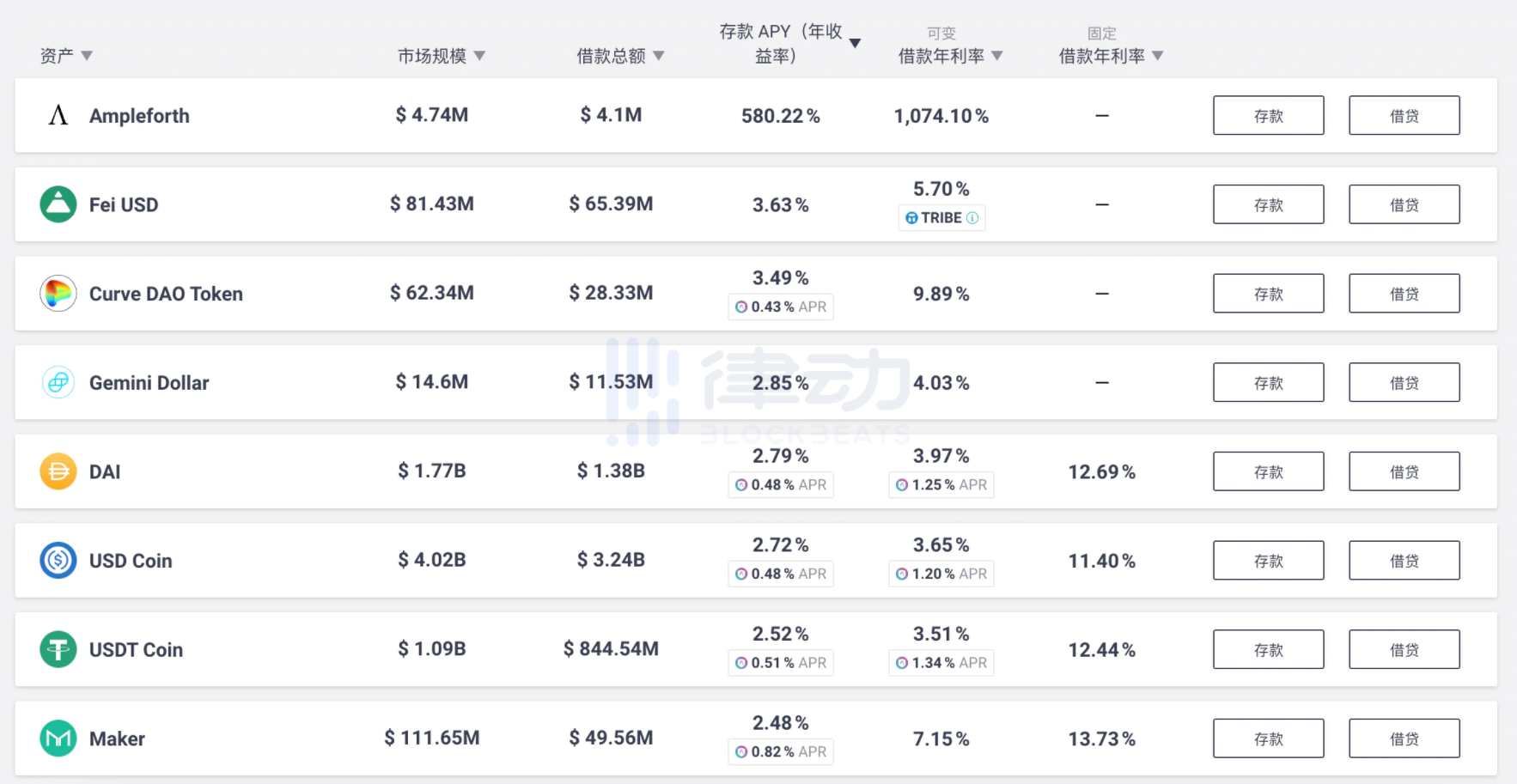
Task: Click the orange DAI coin icon
Action: click(x=58, y=471)
